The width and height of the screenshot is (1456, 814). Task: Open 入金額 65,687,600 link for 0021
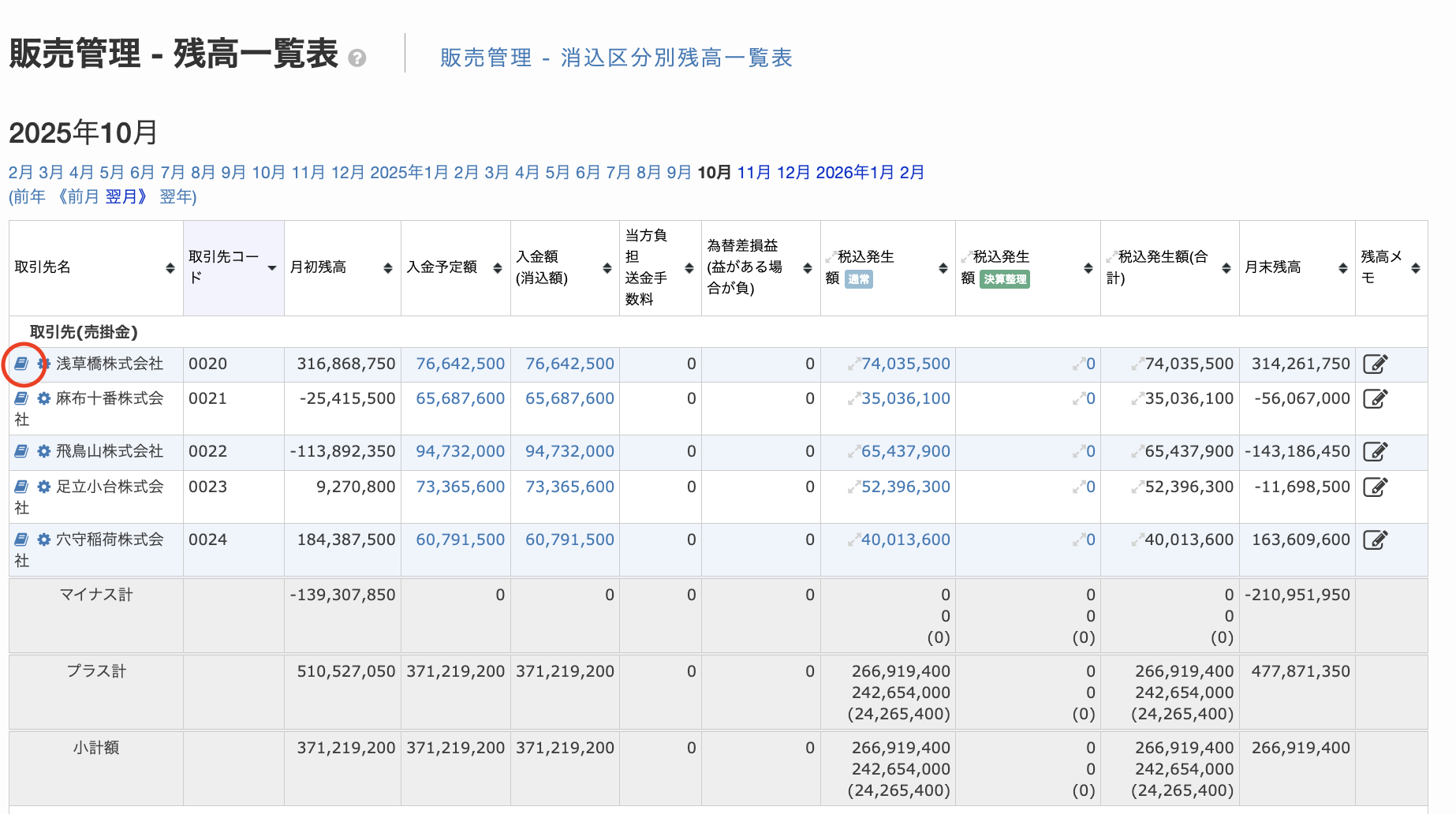click(x=569, y=398)
